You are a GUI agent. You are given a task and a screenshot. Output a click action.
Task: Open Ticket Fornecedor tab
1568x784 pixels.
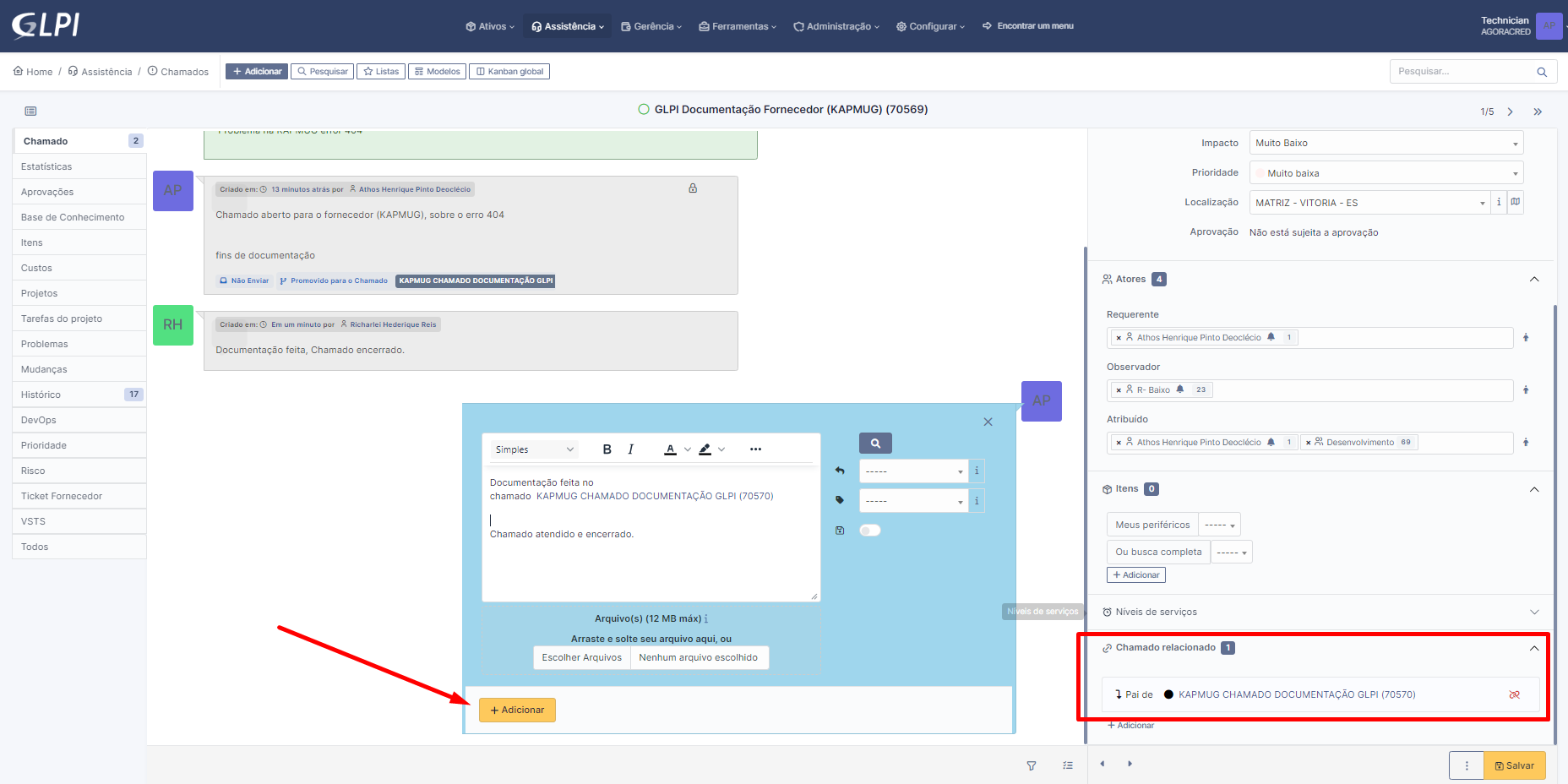(79, 496)
